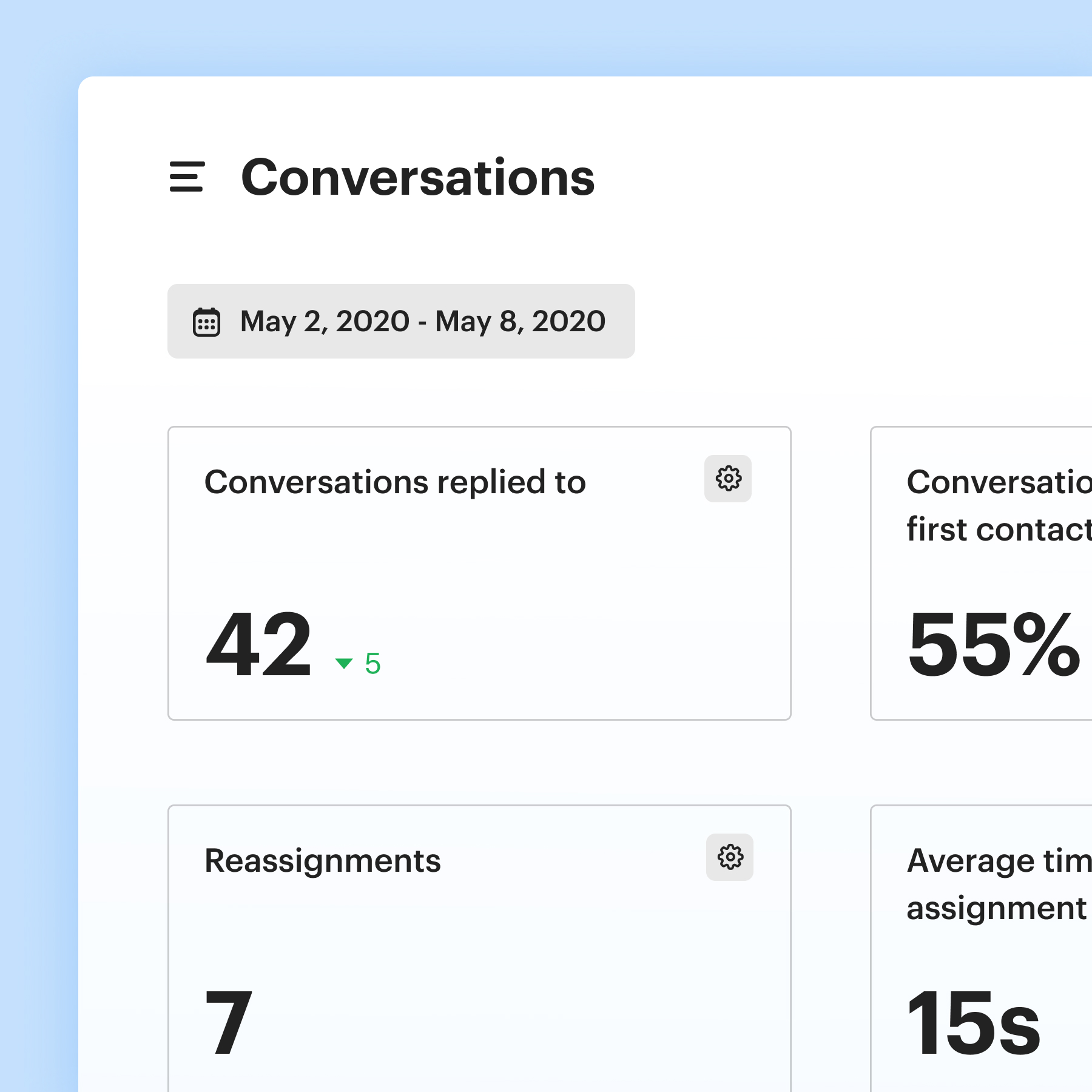Click the 'Conversations replied to' card title
1092x1092 pixels.
[395, 482]
